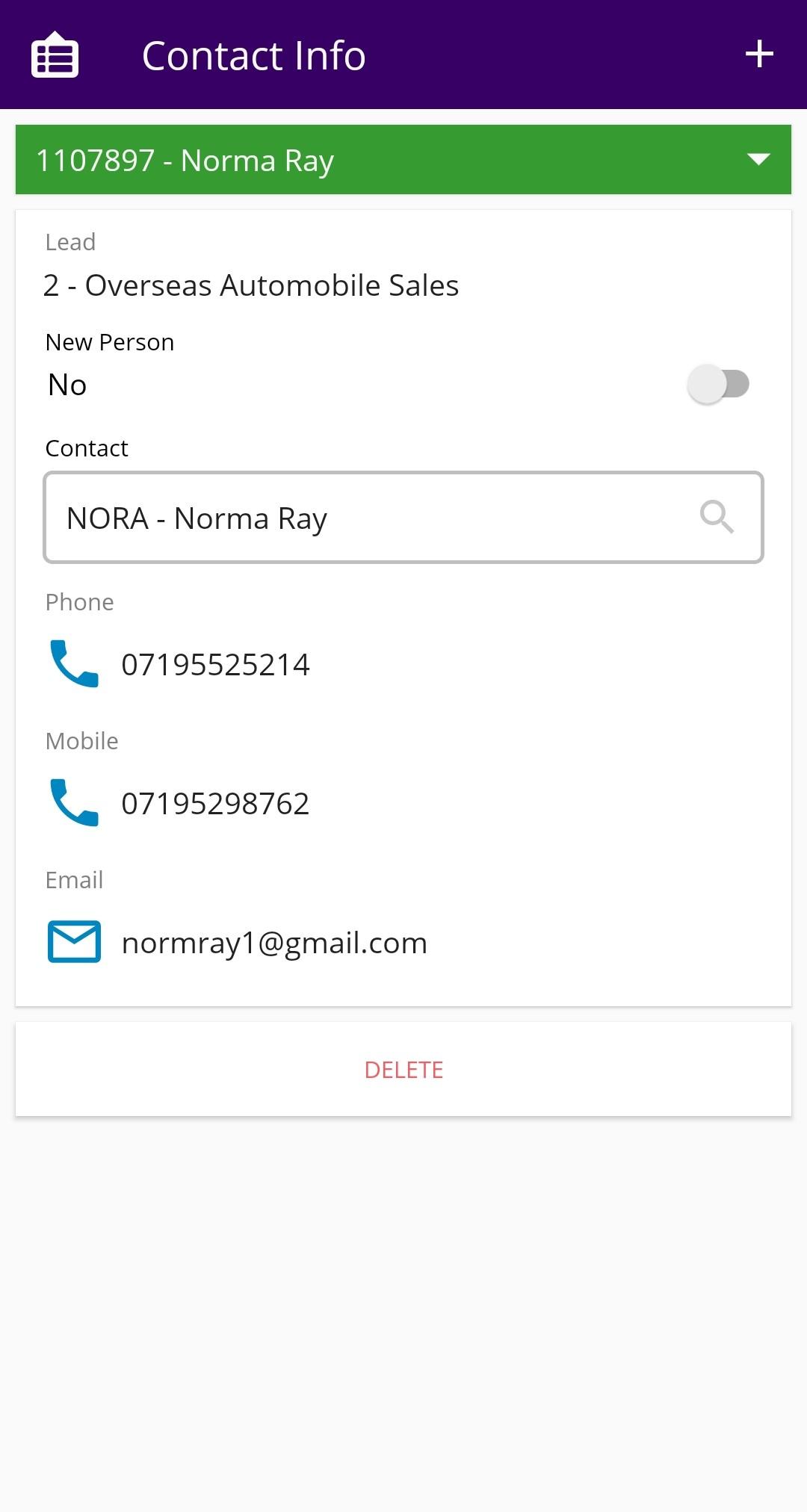The width and height of the screenshot is (807, 1512).
Task: Tap phone number 07195525214
Action: (x=215, y=665)
